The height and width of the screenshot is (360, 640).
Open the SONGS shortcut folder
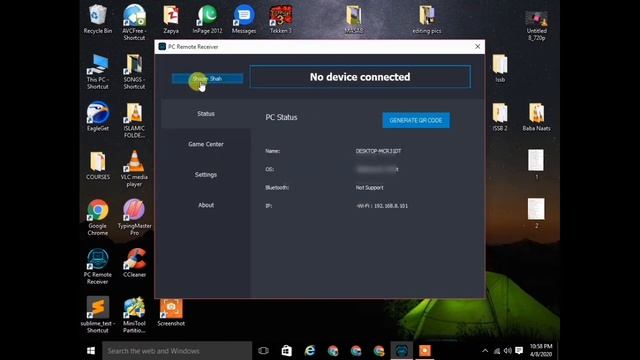coord(134,71)
